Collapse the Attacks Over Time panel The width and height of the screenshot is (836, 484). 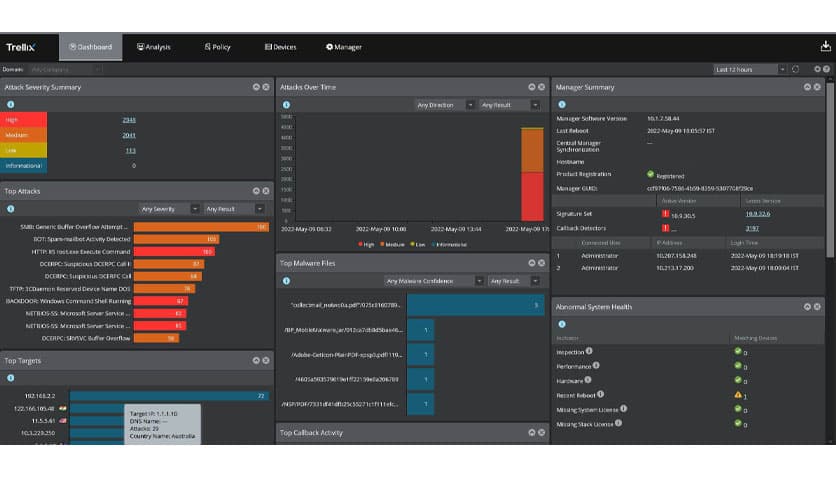(x=532, y=87)
